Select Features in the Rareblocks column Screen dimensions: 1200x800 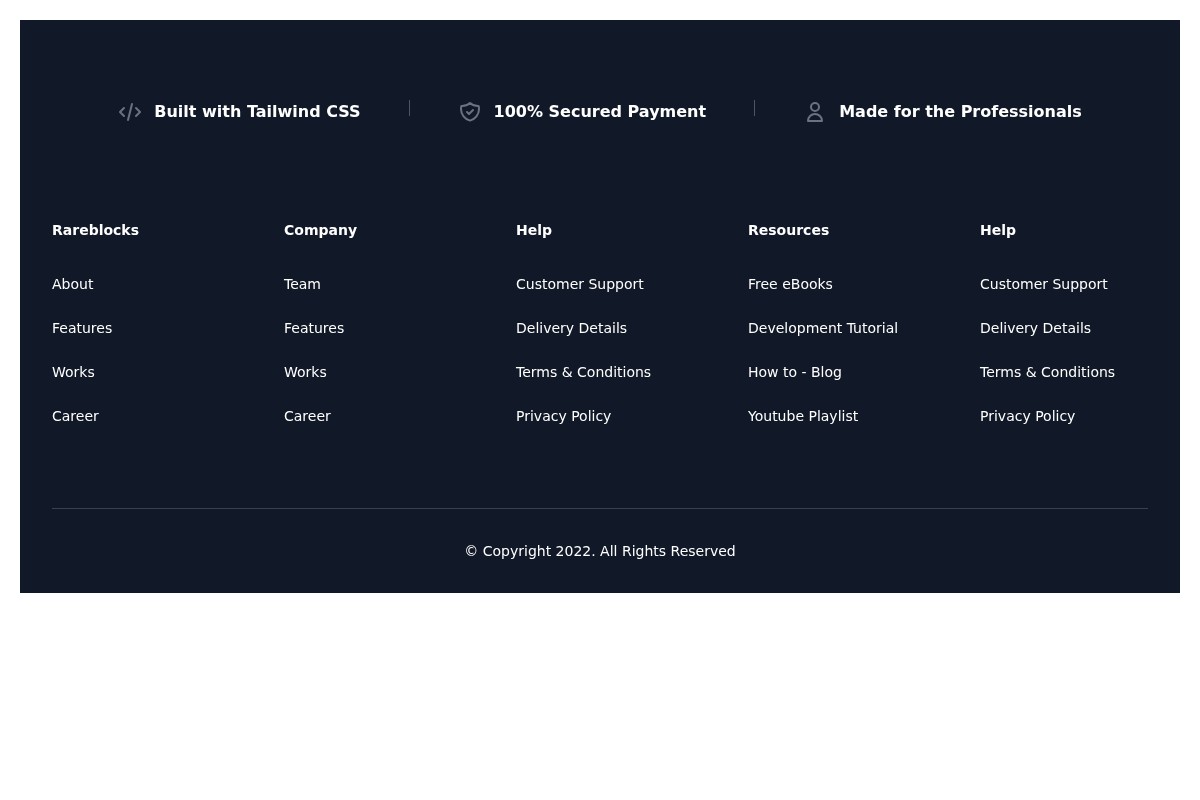pyautogui.click(x=82, y=328)
